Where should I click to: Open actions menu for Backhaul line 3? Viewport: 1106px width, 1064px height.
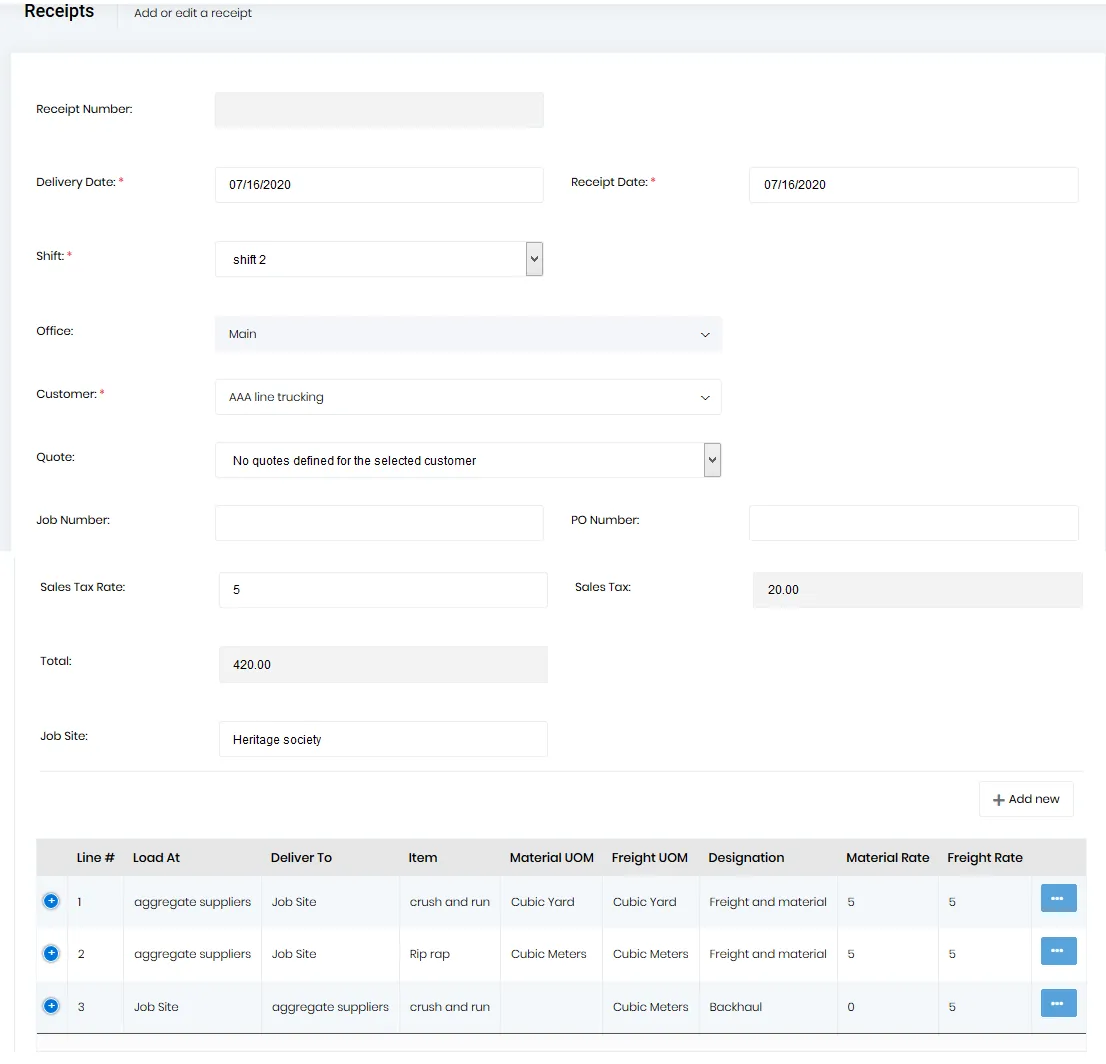point(1058,1003)
